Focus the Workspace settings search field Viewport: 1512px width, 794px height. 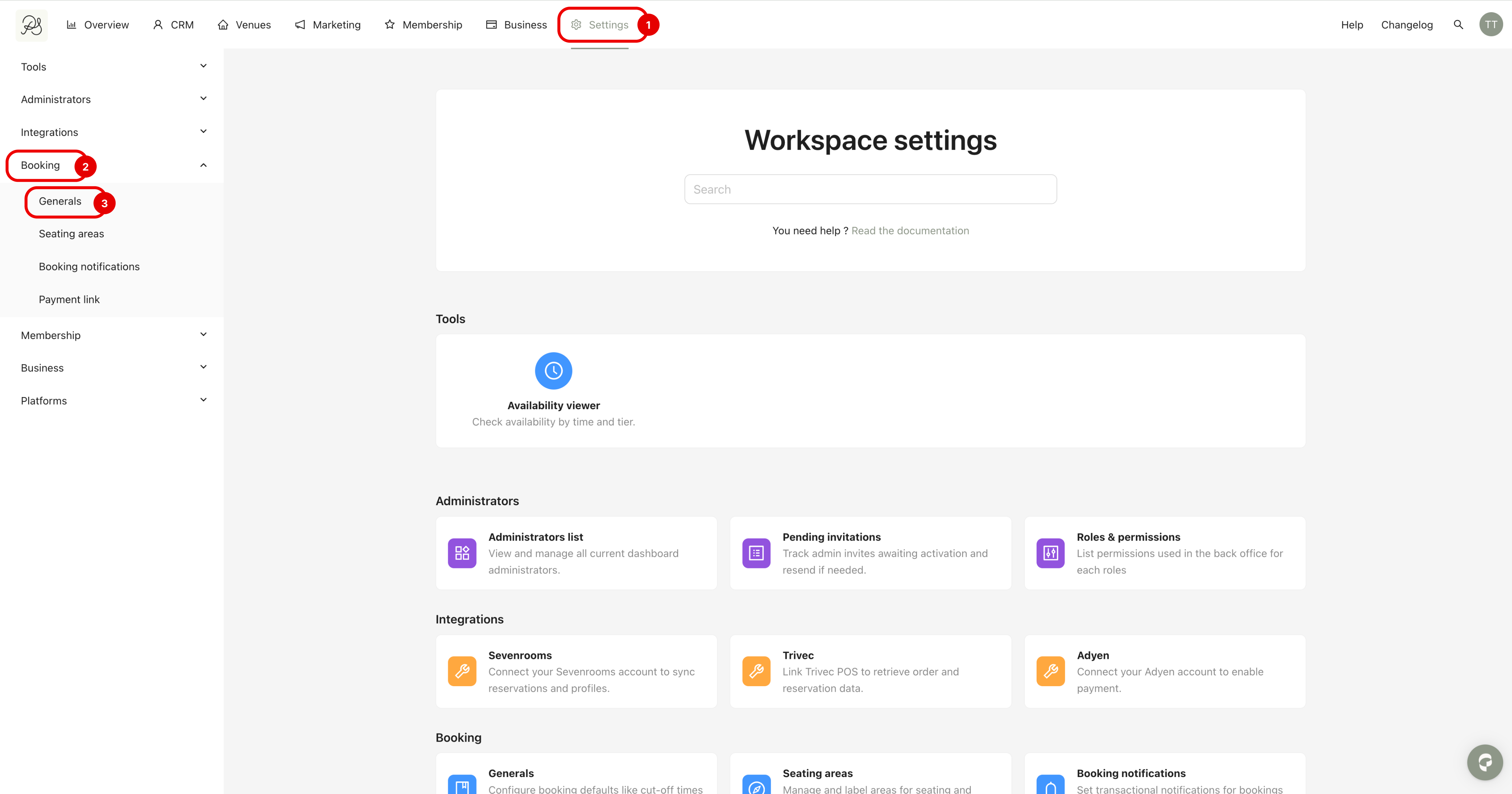[x=870, y=189]
